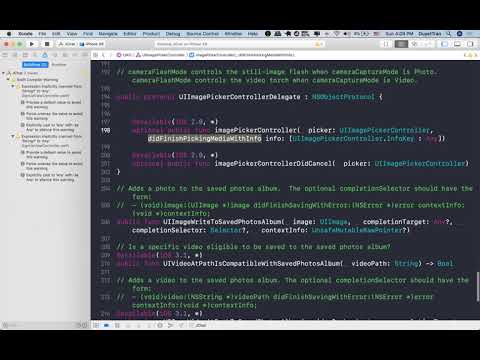Open the Editor menu
480x360 pixels.
(x=130, y=34)
